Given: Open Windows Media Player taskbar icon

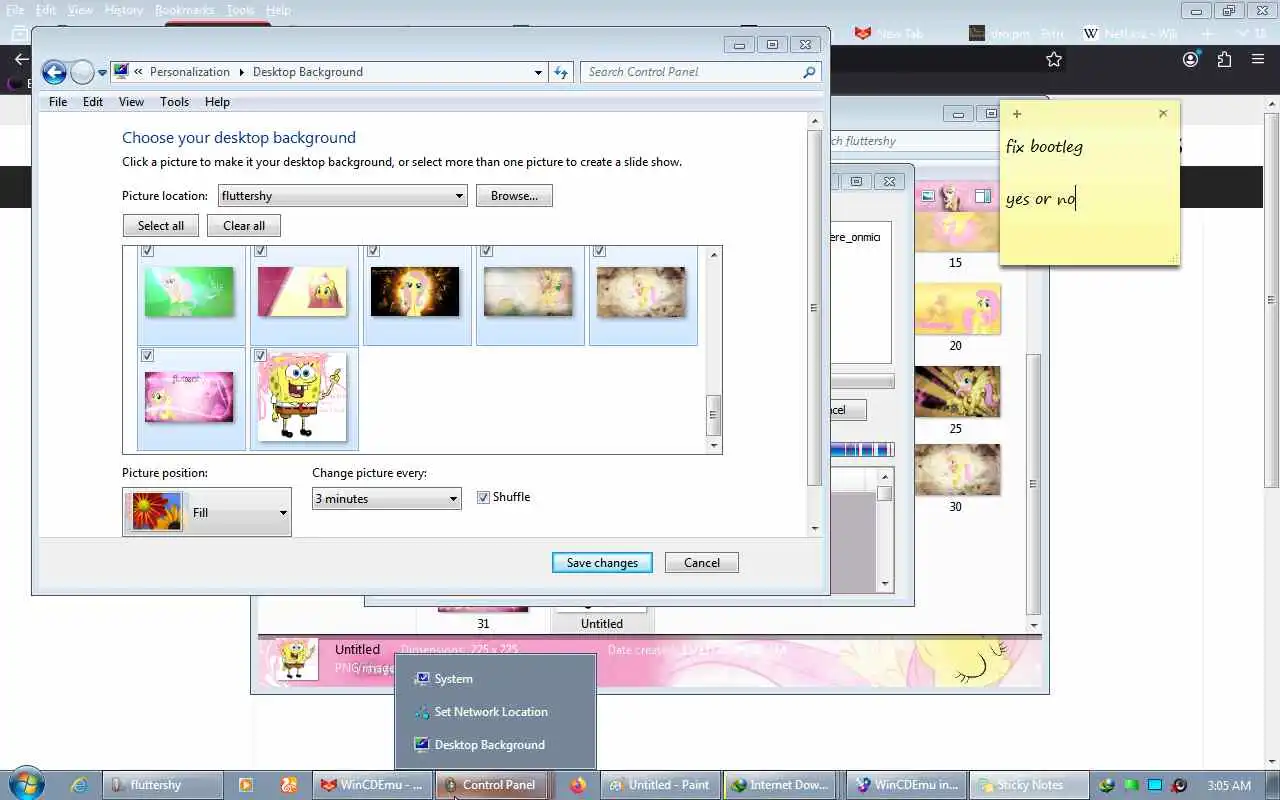Looking at the screenshot, I should click(246, 785).
